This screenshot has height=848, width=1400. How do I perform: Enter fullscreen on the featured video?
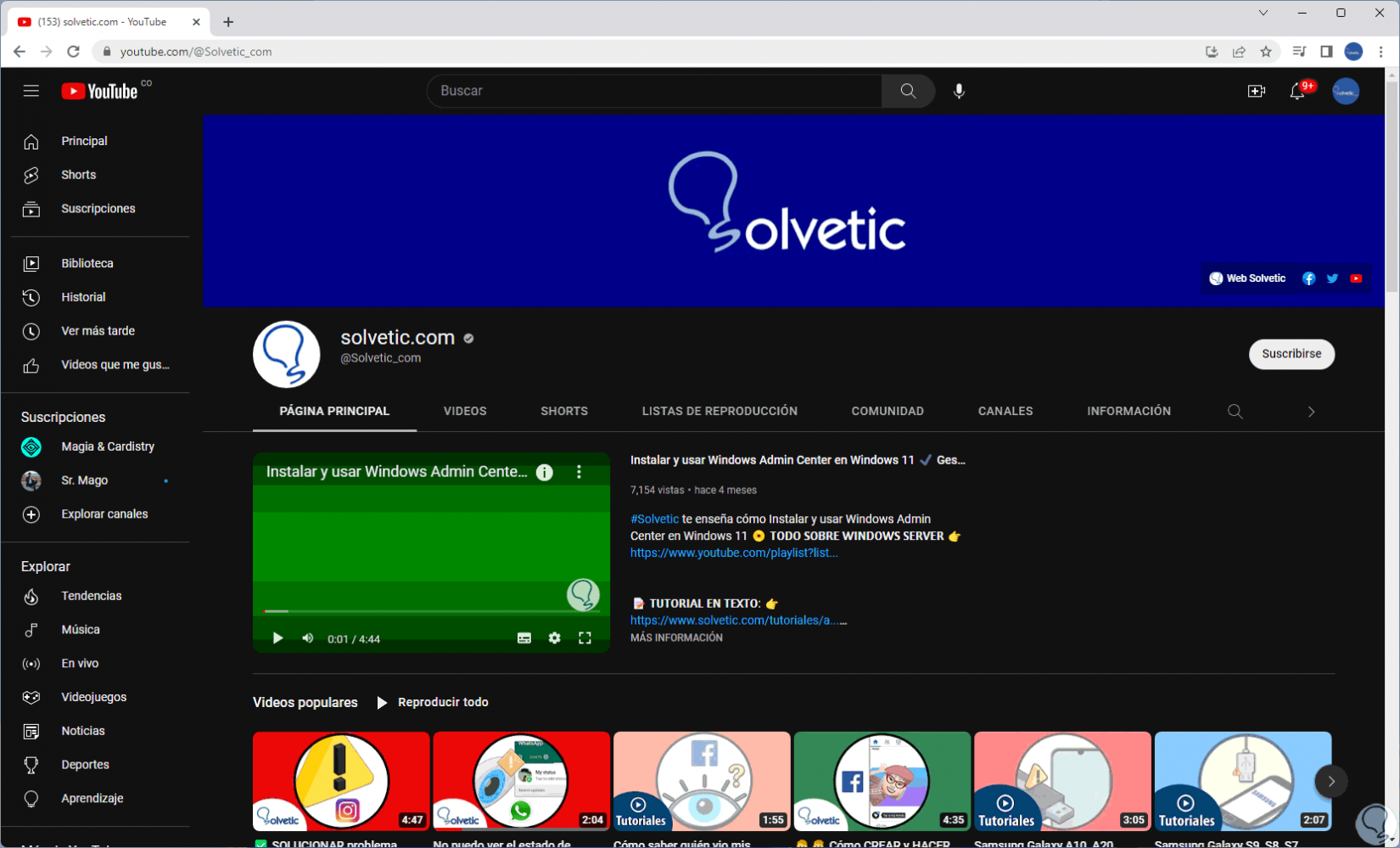click(585, 638)
